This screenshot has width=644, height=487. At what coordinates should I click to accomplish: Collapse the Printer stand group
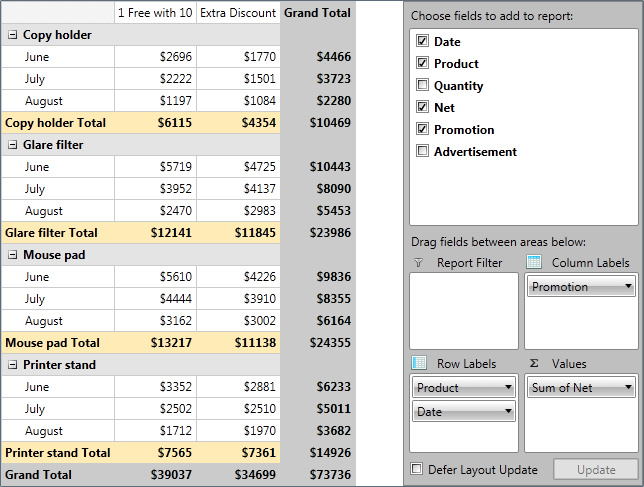pos(13,365)
